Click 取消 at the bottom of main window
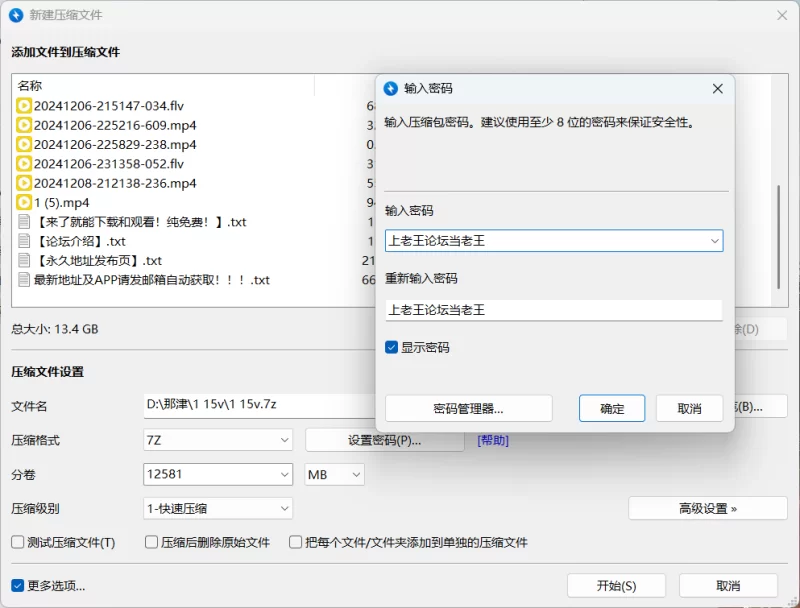 [728, 586]
